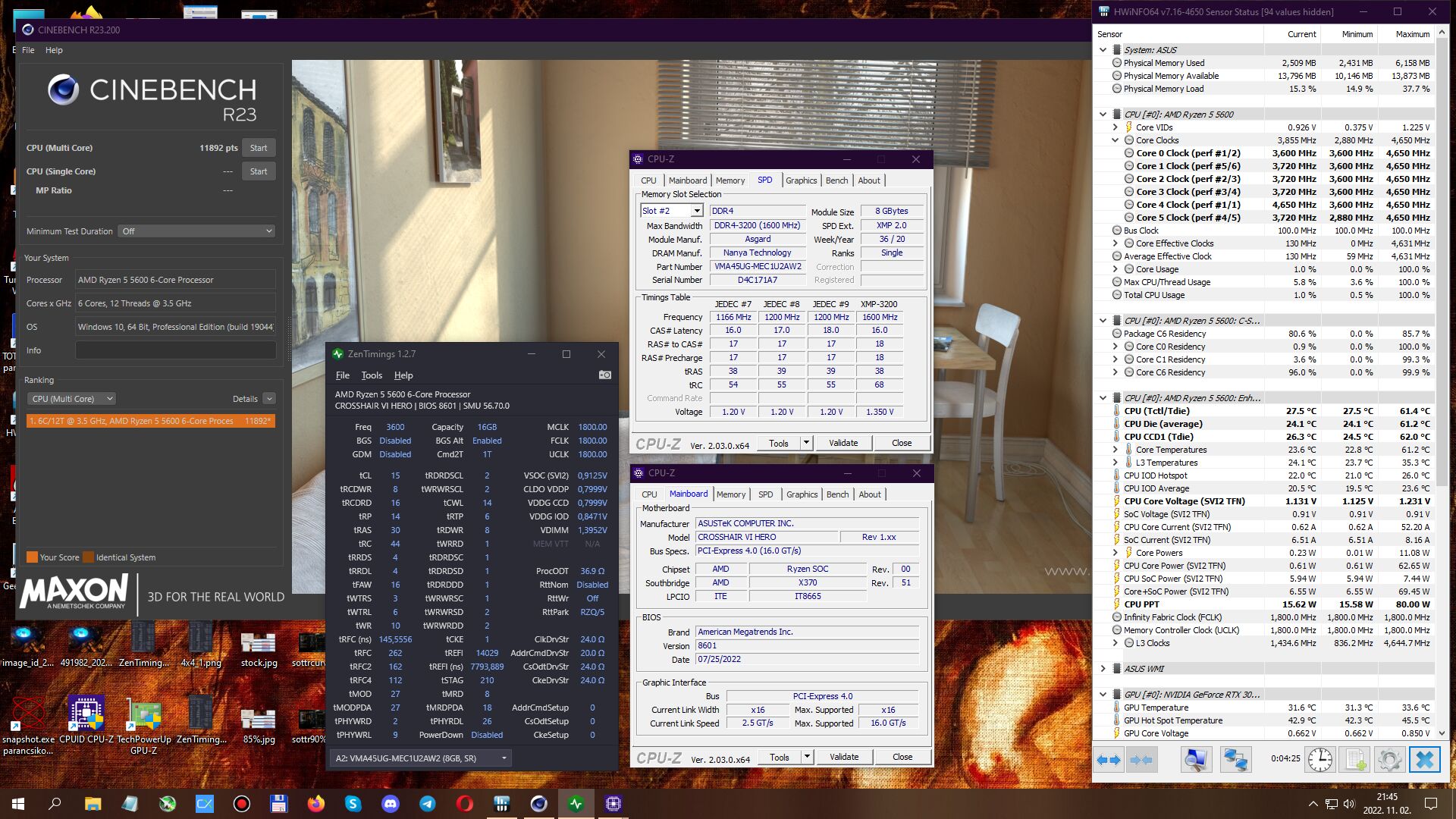The width and height of the screenshot is (1456, 819).
Task: Open Windows Start menu
Action: click(18, 803)
